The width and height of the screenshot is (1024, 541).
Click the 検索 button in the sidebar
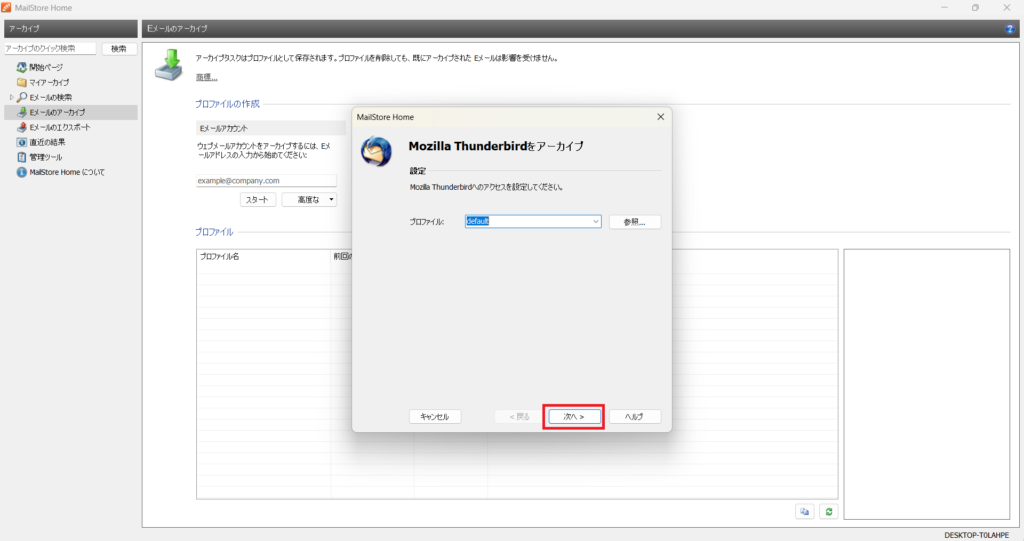click(x=119, y=48)
